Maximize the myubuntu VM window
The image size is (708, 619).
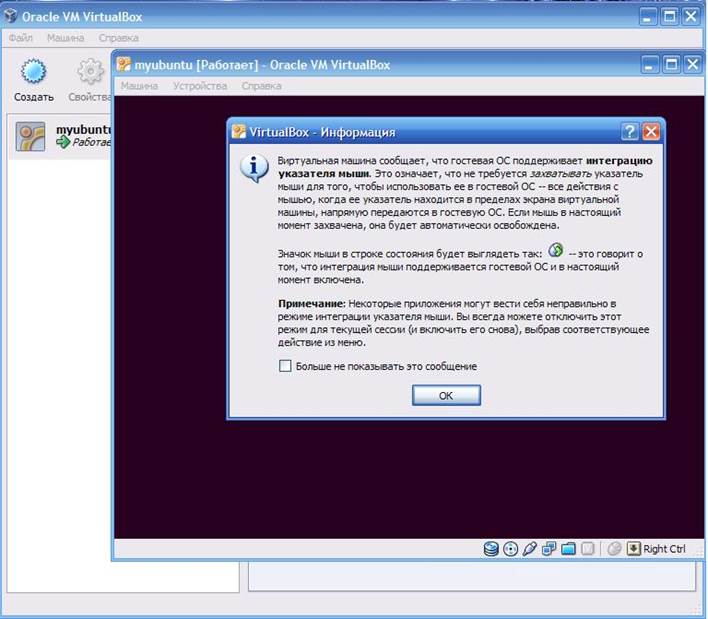coord(671,65)
